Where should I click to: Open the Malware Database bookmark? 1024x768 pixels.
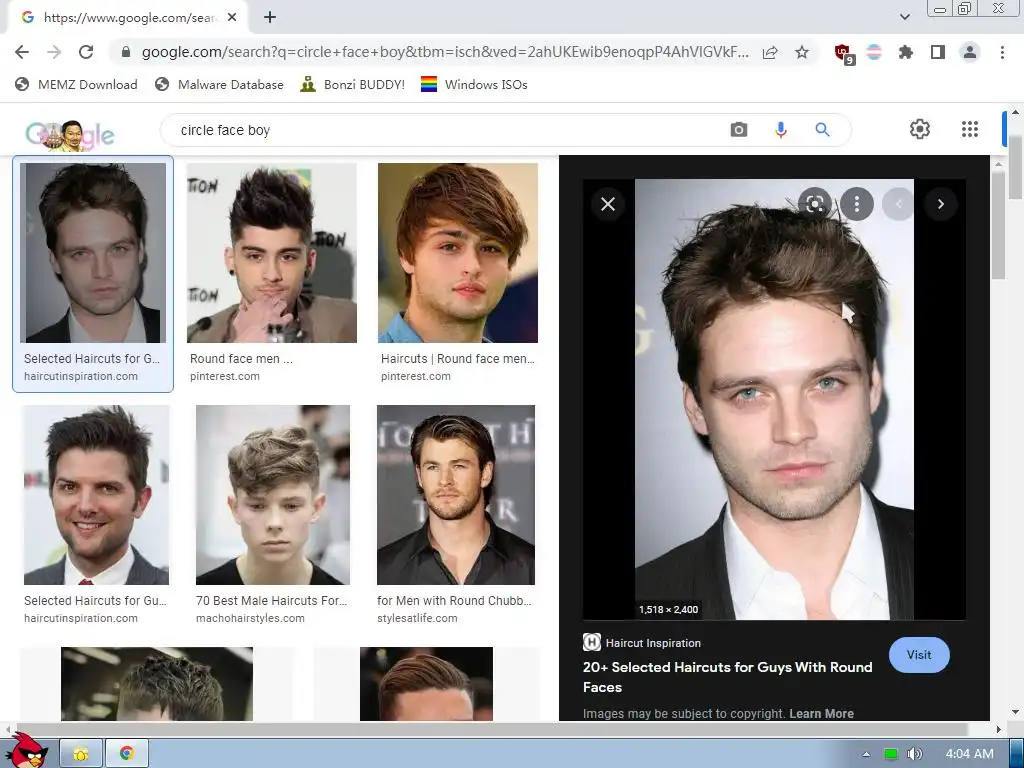pyautogui.click(x=219, y=85)
